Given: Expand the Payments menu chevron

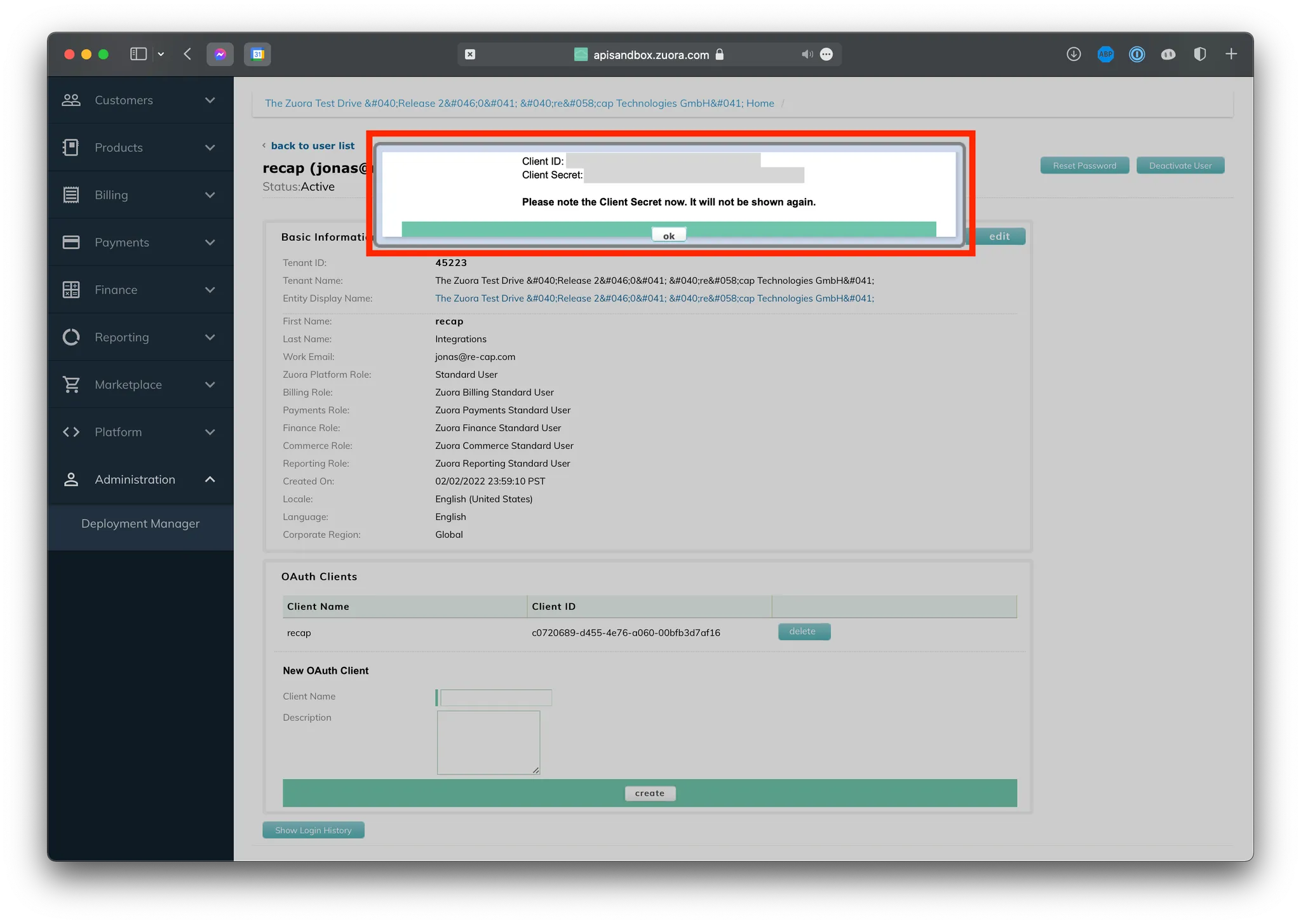Looking at the screenshot, I should 210,242.
